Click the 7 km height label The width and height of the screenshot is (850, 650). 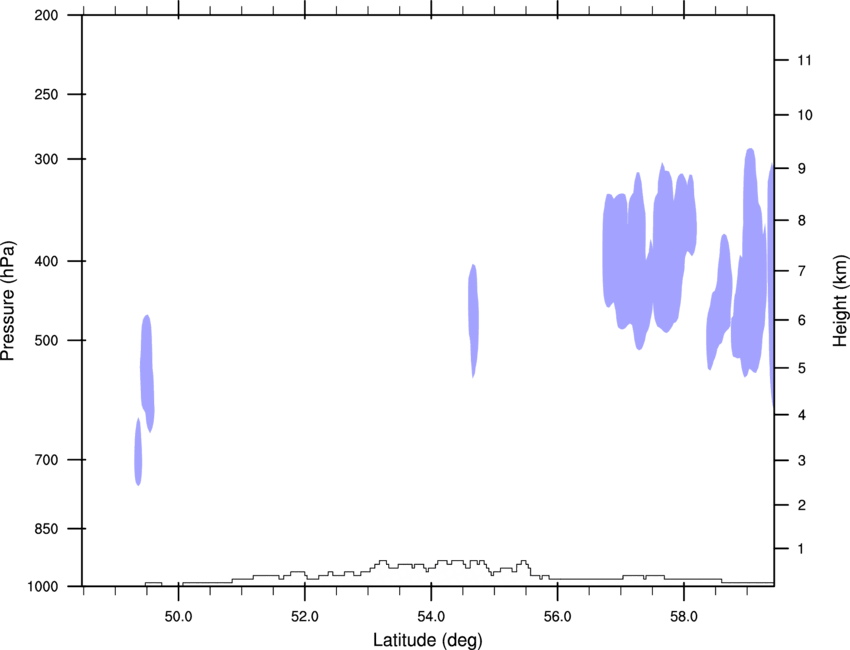pyautogui.click(x=802, y=271)
